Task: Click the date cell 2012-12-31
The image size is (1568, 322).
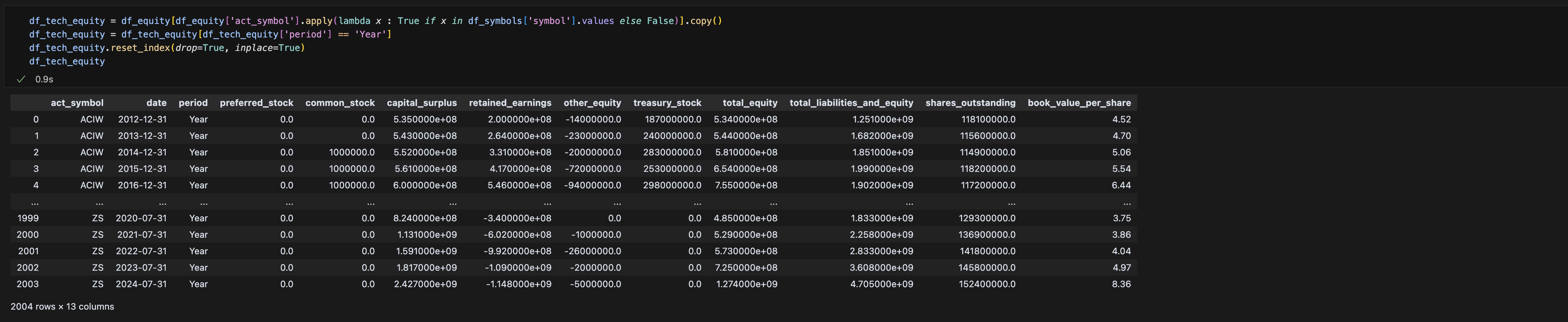Action: coord(142,119)
